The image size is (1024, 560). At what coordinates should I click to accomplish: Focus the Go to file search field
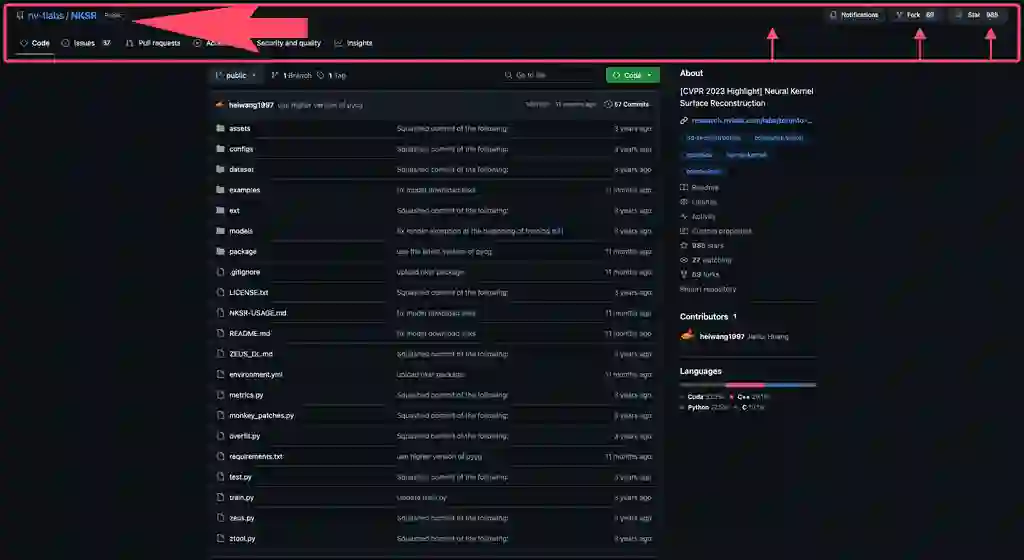coord(551,76)
